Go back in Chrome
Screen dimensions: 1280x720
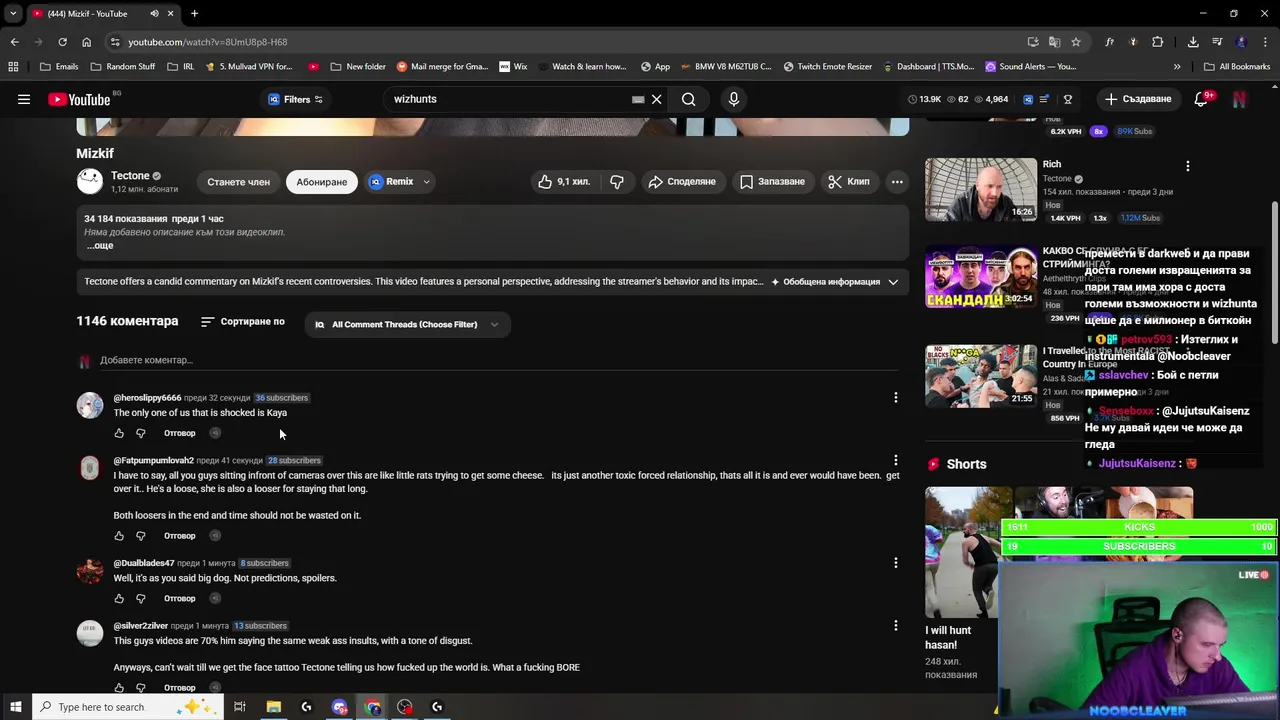pos(14,42)
